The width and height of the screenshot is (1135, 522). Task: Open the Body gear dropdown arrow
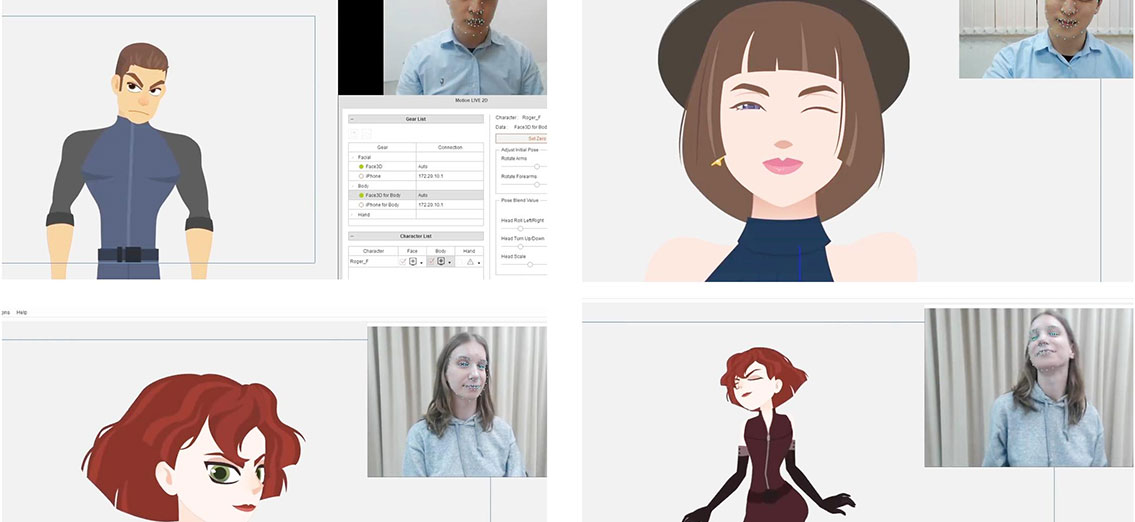click(x=450, y=263)
